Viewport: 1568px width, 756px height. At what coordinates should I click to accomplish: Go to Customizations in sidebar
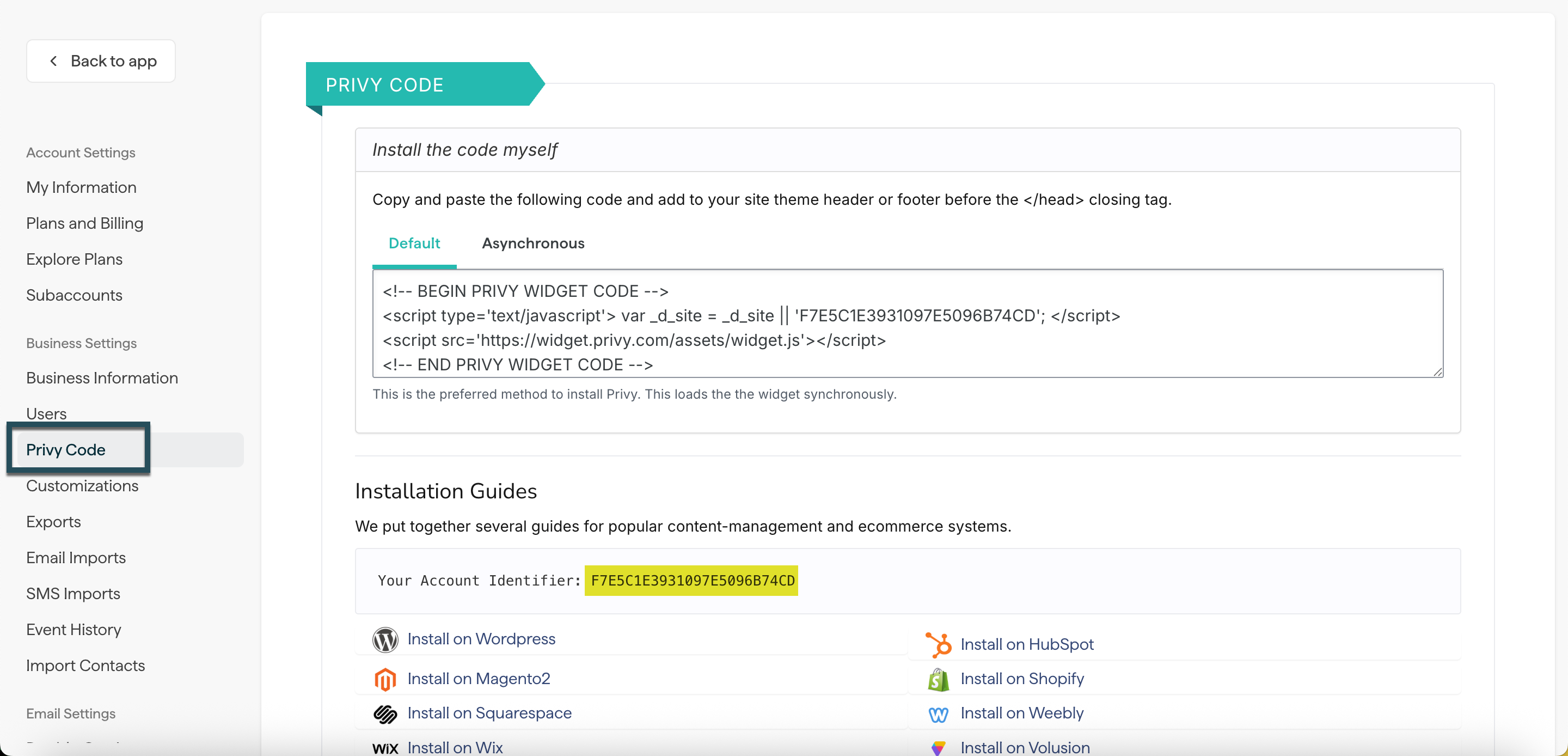82,485
